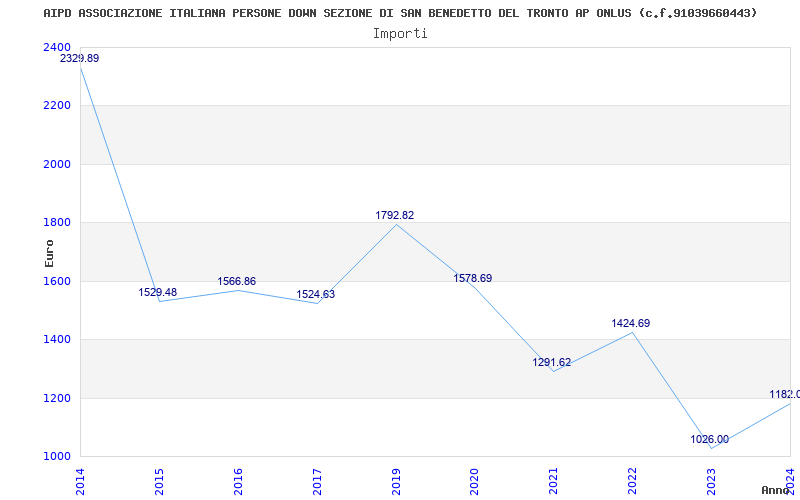
Task: Click the Euro y-axis title
Action: point(49,253)
